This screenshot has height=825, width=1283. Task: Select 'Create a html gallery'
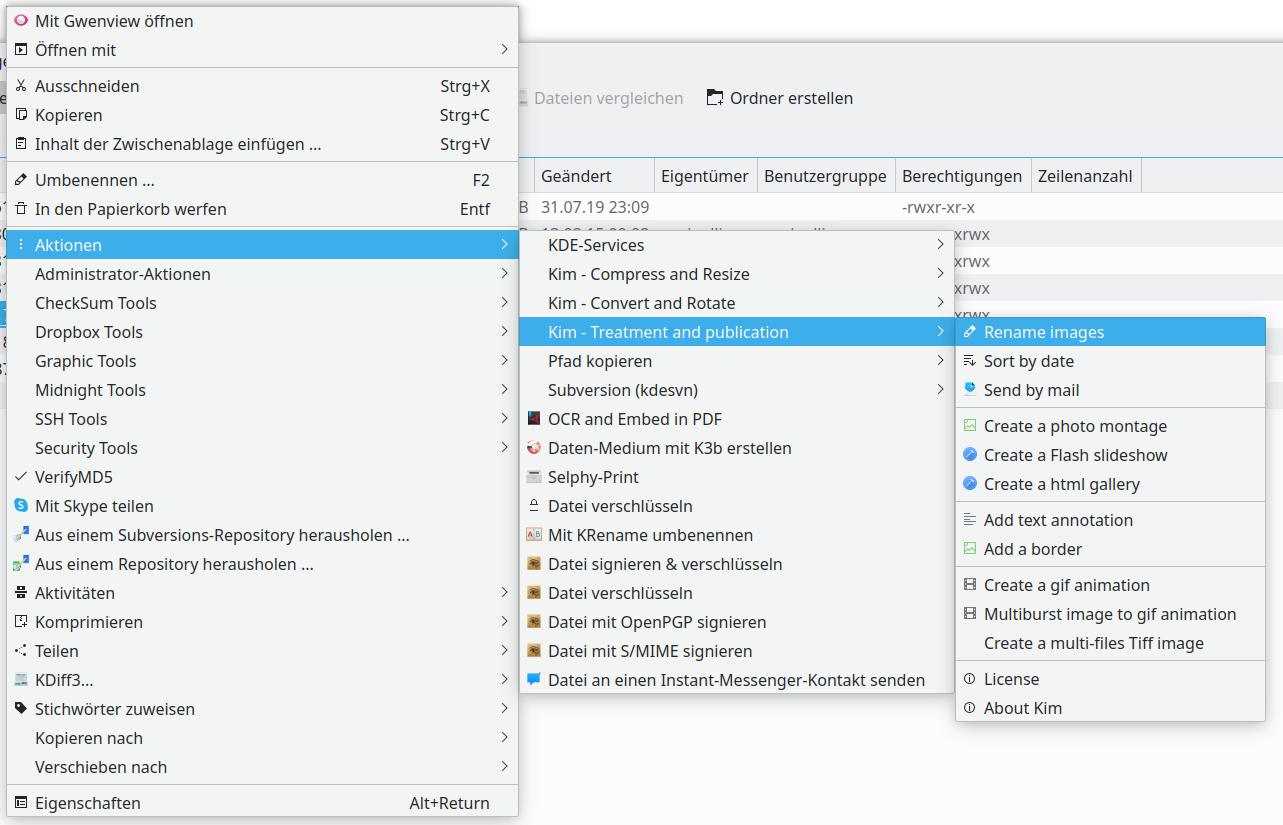pos(1110,484)
